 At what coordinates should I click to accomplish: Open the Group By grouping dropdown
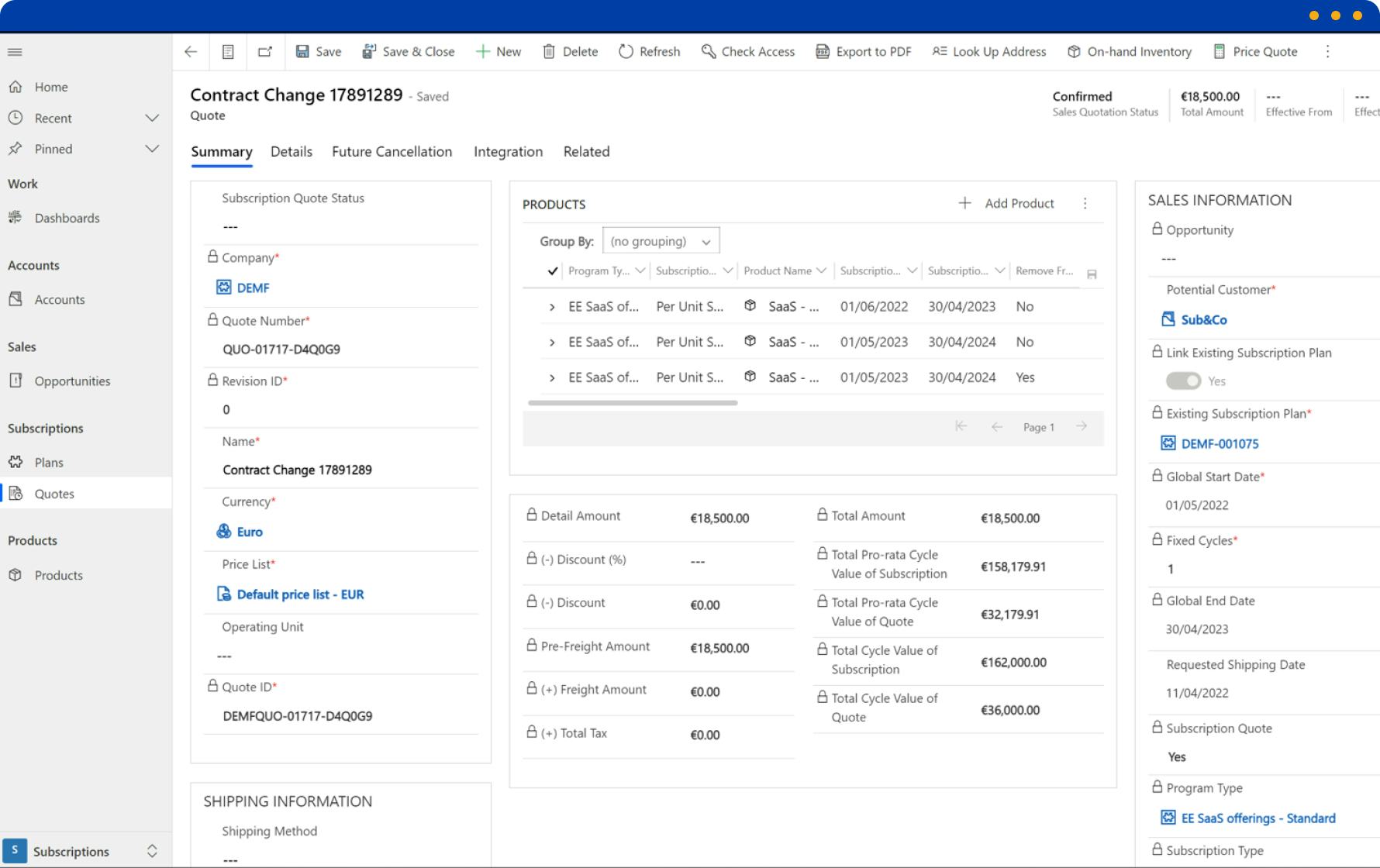[x=660, y=240]
